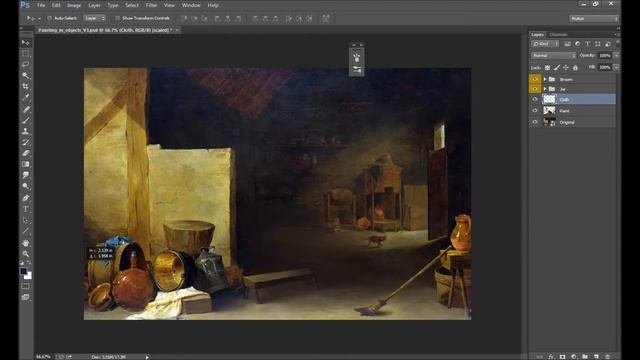Filter layers by shape layers icon
Viewport: 640px width, 360px height.
[x=598, y=44]
